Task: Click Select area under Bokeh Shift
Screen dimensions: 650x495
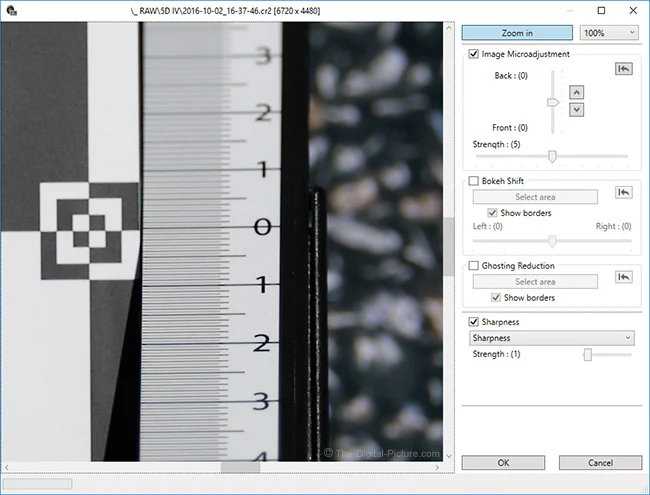Action: pos(535,197)
